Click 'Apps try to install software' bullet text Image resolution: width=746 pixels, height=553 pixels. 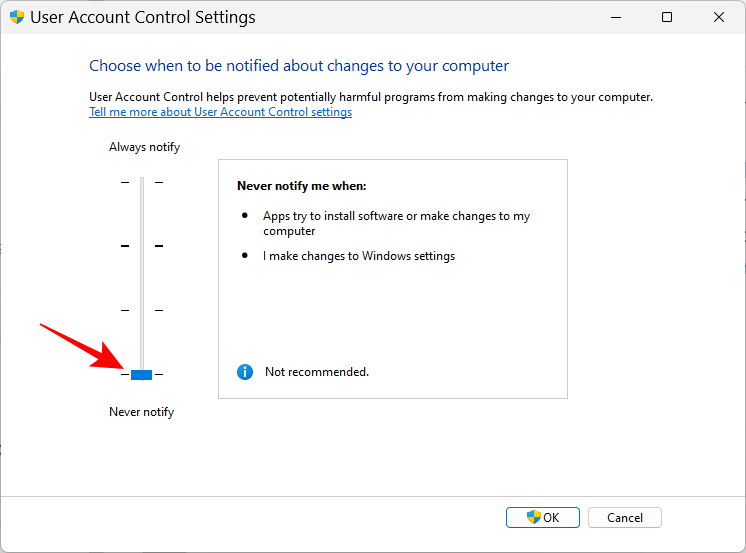396,223
